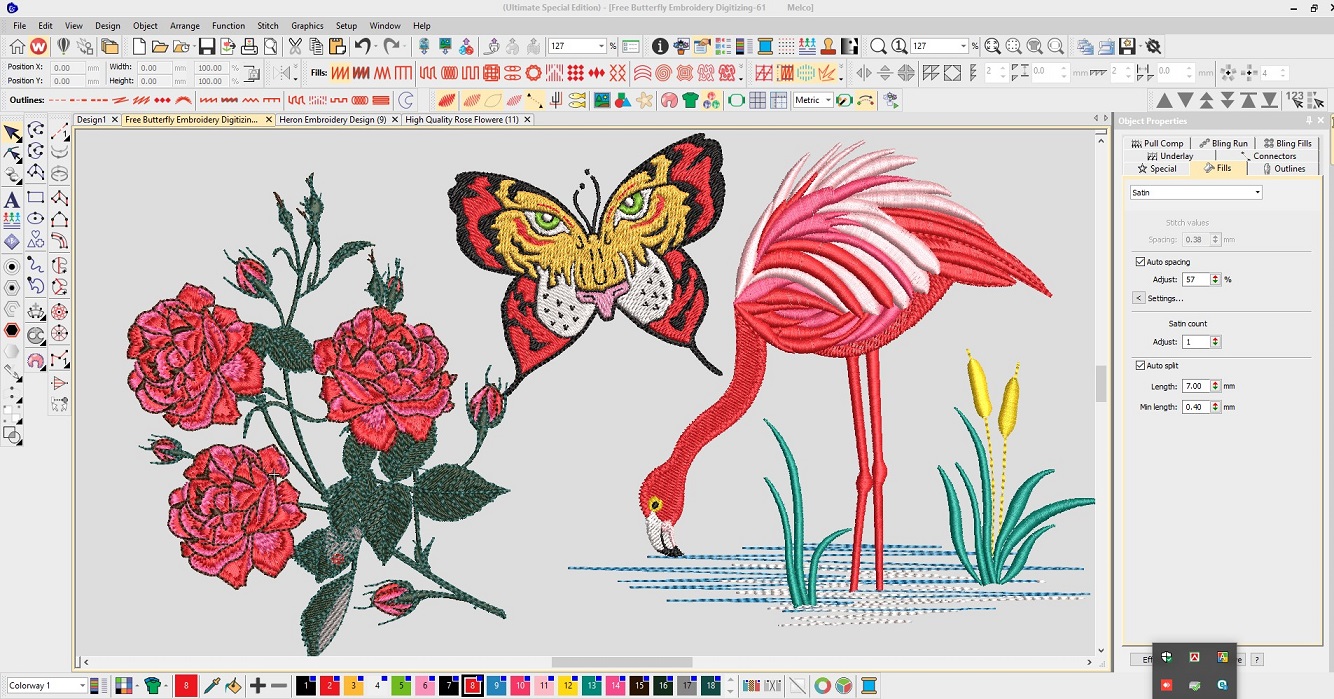1334x699 pixels.
Task: Click the Save floppy disk icon
Action: tap(207, 47)
